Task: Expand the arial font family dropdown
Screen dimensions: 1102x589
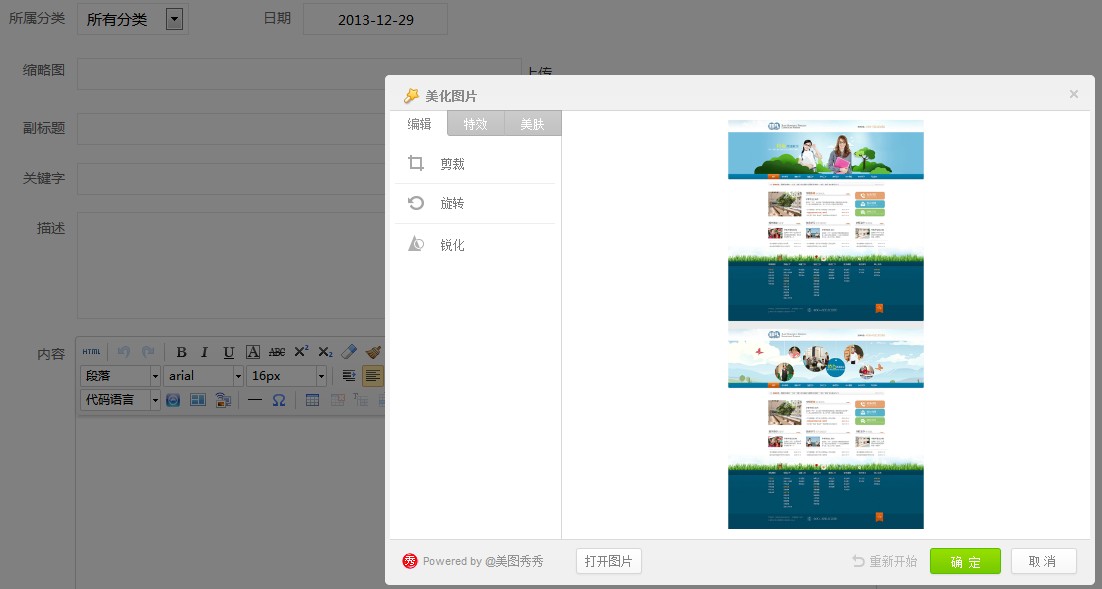Action: click(238, 376)
